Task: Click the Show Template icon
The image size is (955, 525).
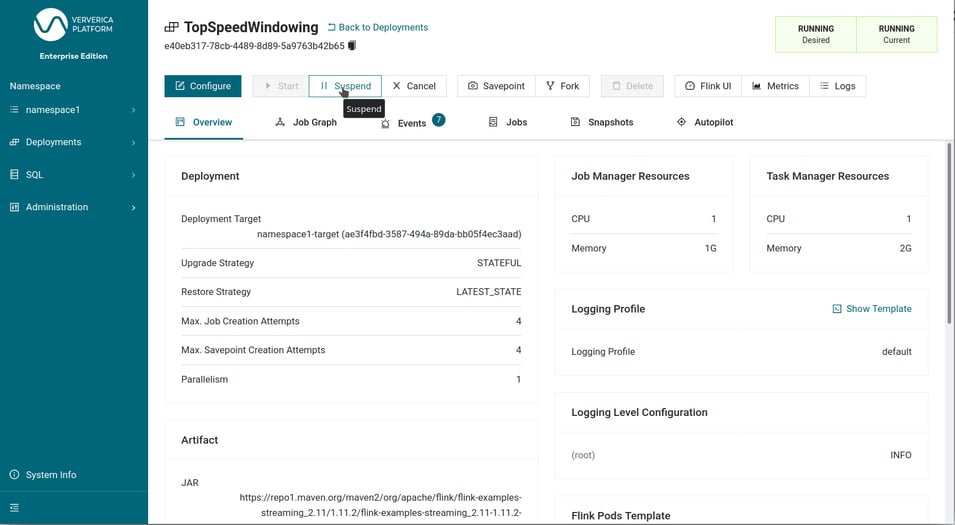Action: pyautogui.click(x=837, y=309)
